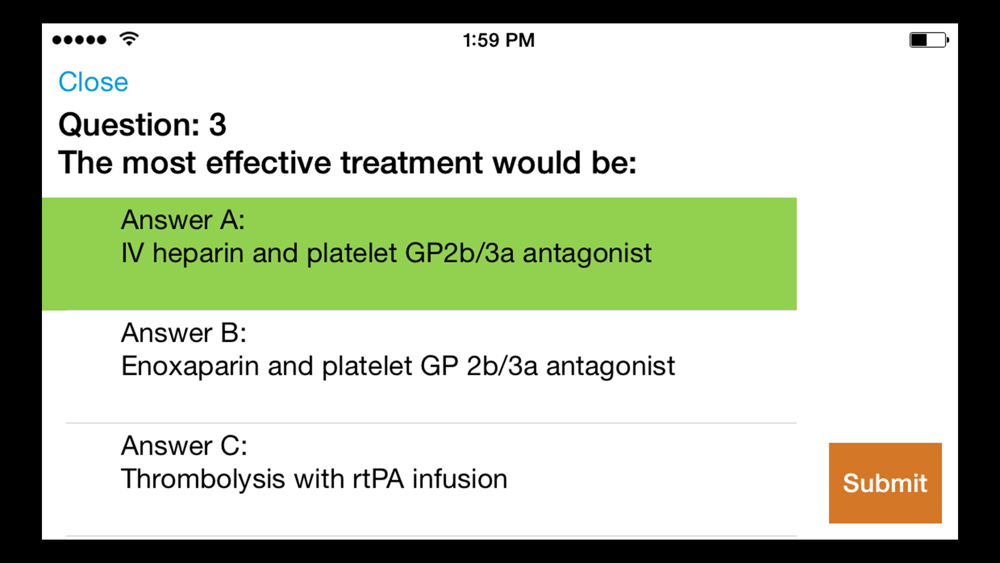Tap the cellular signal strength dots

tap(79, 40)
